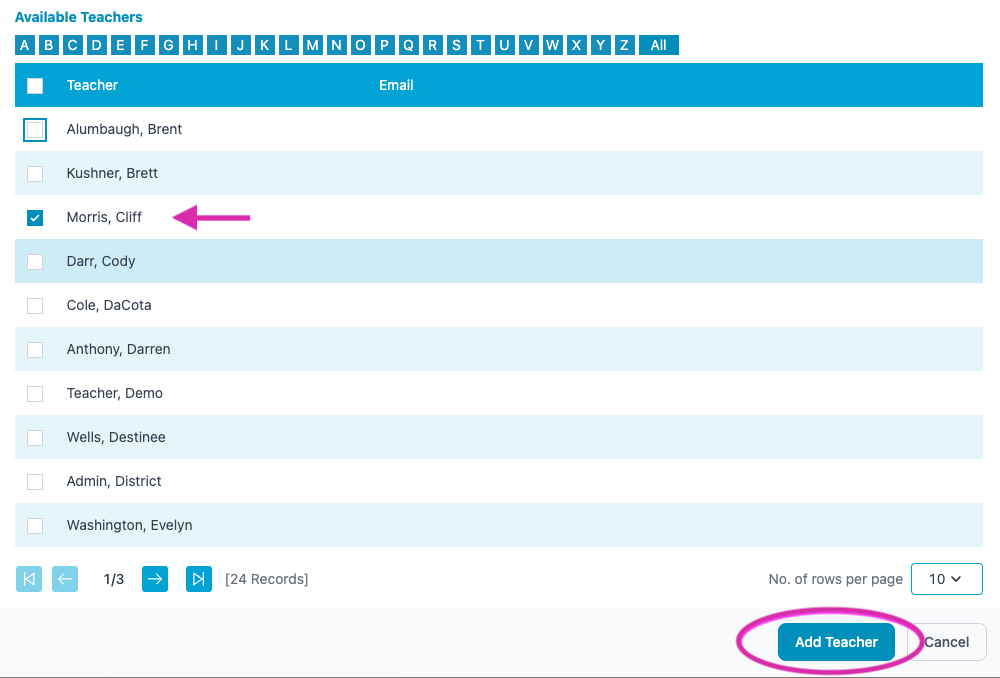Screen dimensions: 1000x678
Task: Go to the previous page of teachers
Action: coord(65,579)
